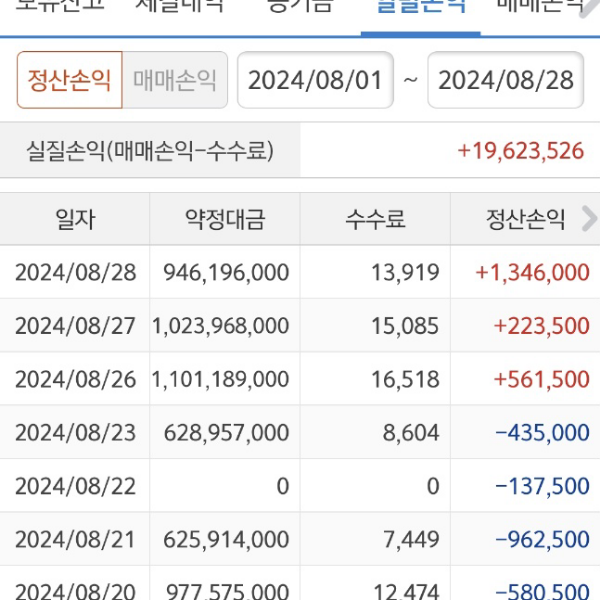This screenshot has width=600, height=600.
Task: Switch to the 증거금 tab
Action: pyautogui.click(x=300, y=6)
